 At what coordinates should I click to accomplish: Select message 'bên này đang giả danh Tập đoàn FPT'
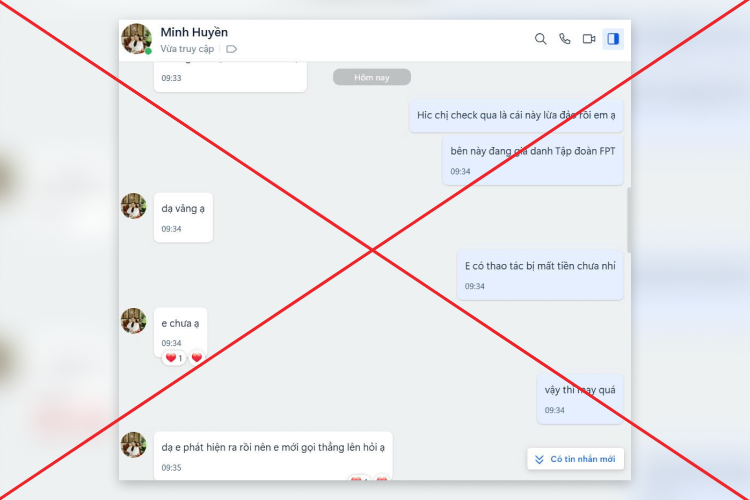point(533,160)
